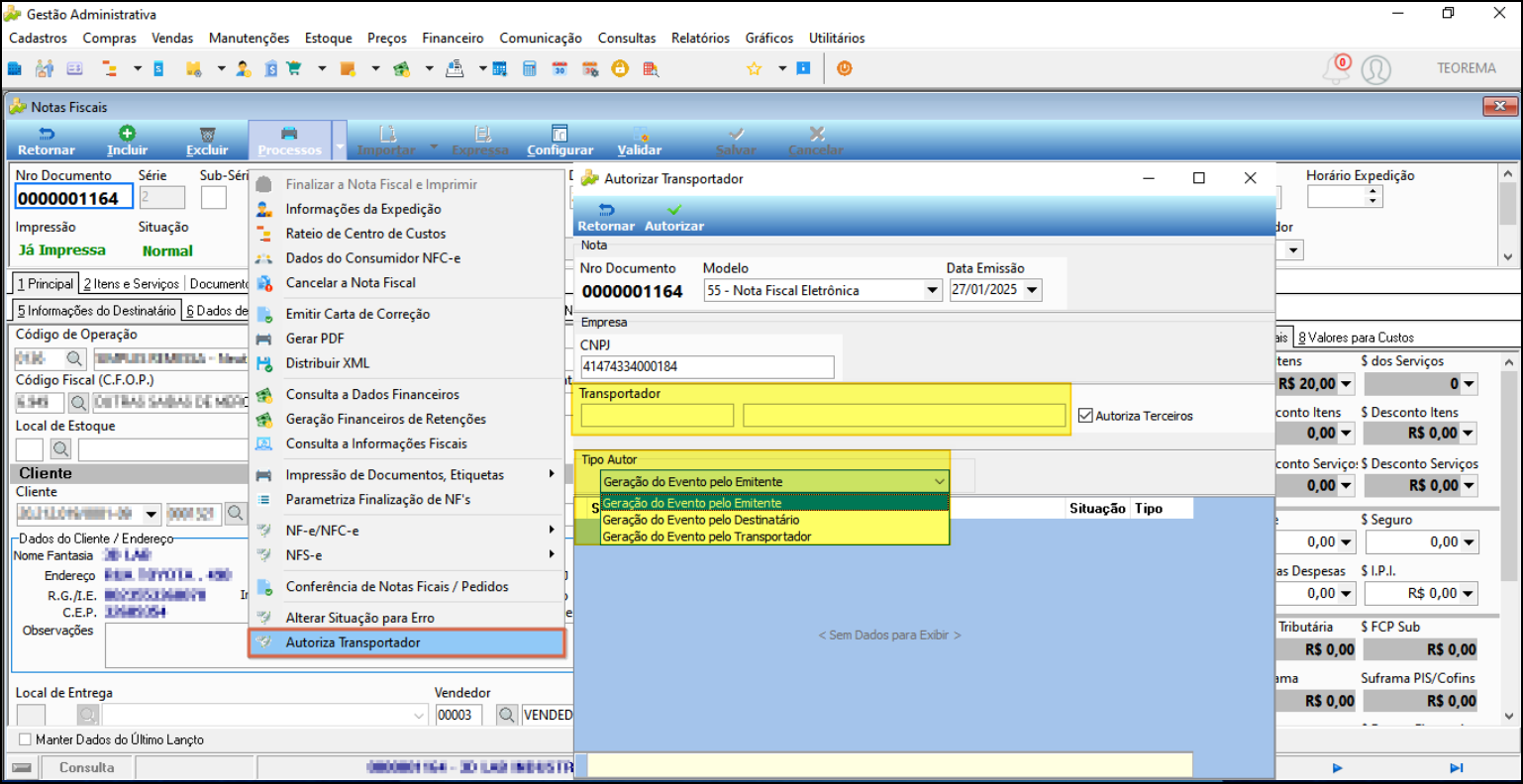
Task: Select Emitir Carta de Correção menu item
Action: click(x=406, y=314)
